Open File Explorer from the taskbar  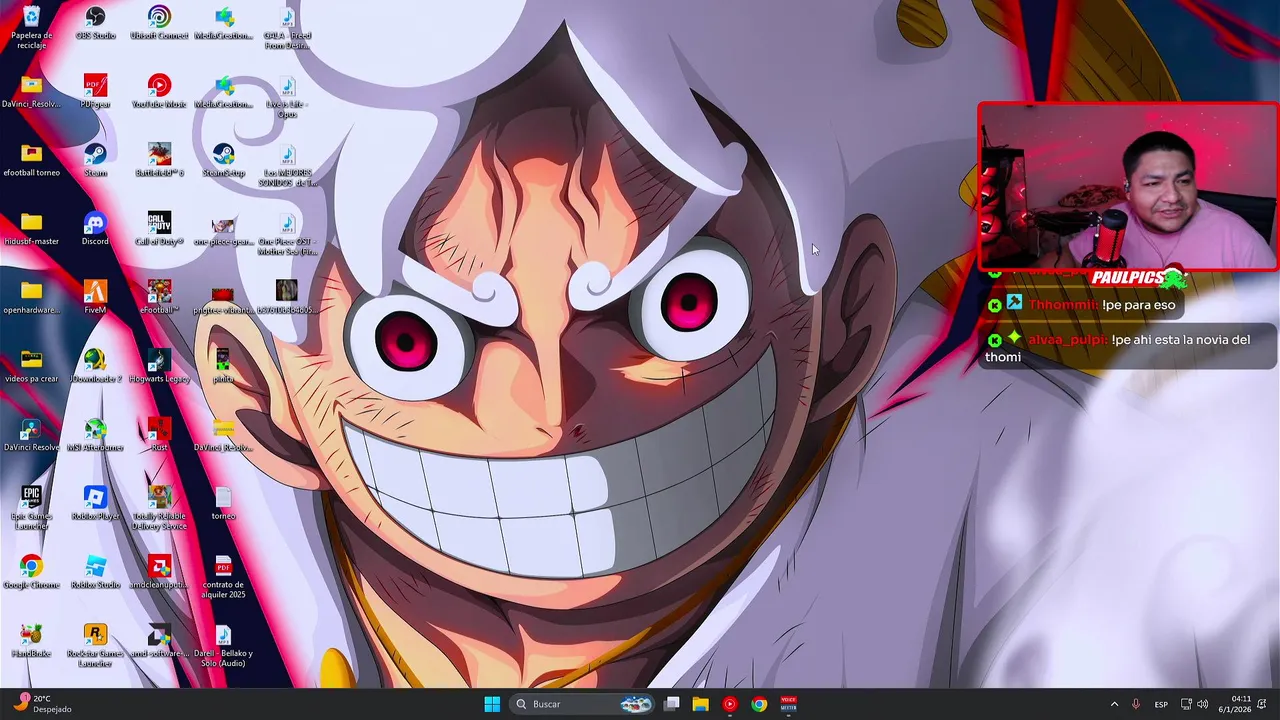pos(701,704)
